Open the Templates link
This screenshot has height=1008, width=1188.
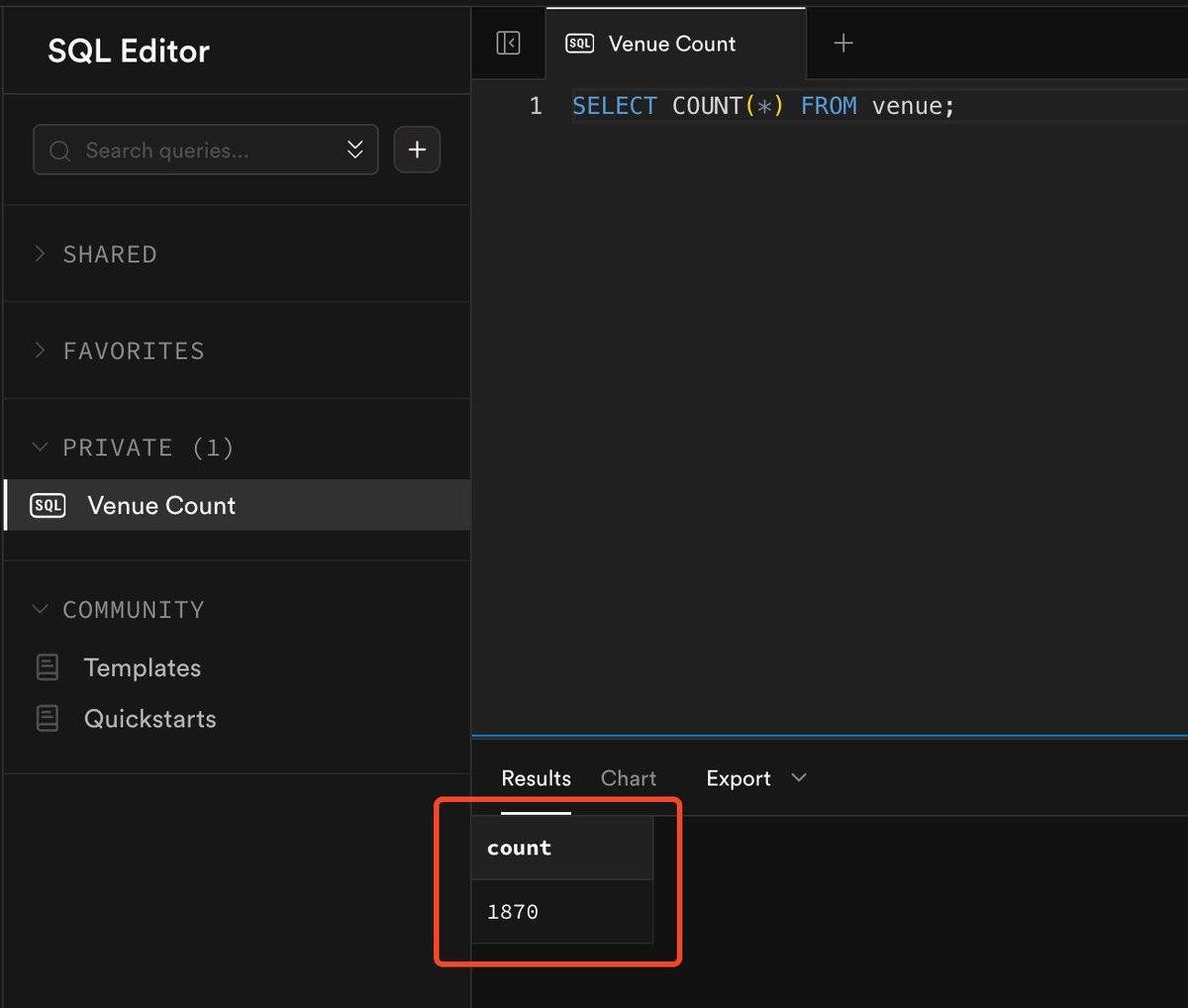[x=143, y=668]
